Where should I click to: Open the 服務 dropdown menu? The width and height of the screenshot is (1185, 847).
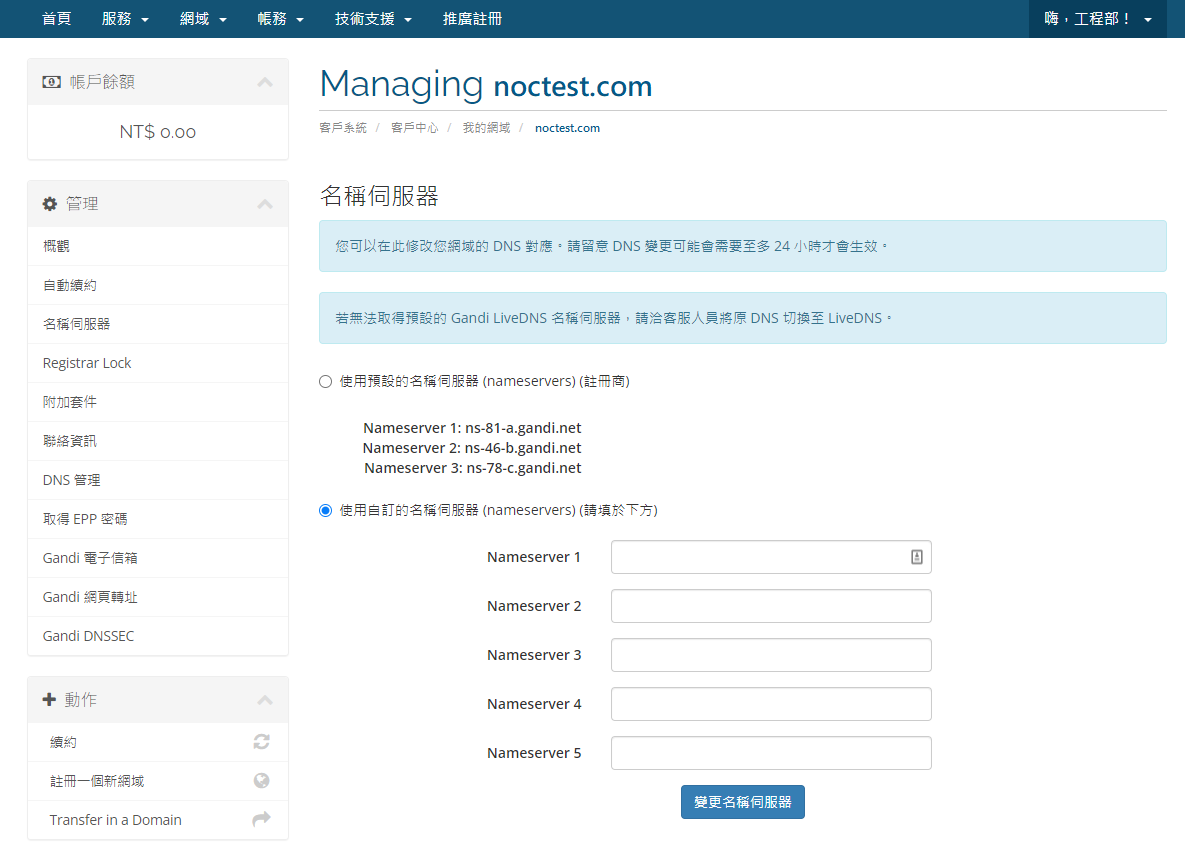pos(125,19)
